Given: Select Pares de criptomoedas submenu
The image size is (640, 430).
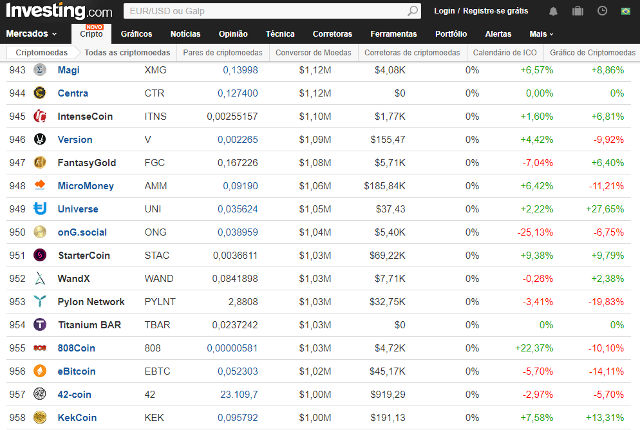Looking at the screenshot, I should (x=223, y=53).
